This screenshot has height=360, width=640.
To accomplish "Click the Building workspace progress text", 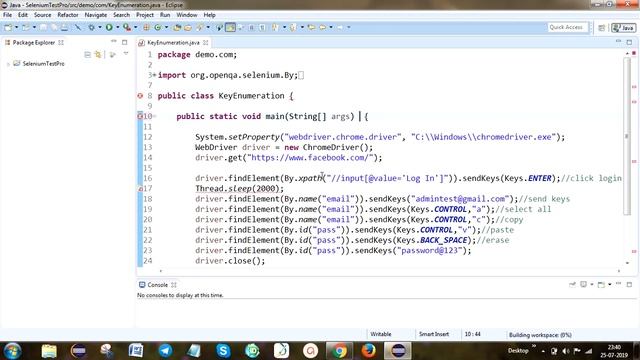I will click(540, 335).
